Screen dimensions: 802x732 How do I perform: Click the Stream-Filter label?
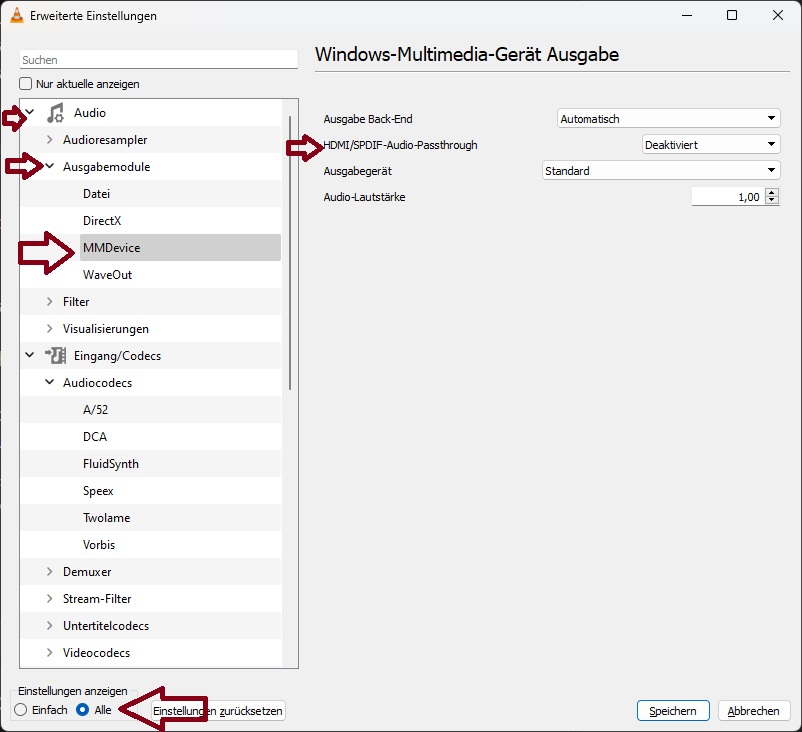97,598
